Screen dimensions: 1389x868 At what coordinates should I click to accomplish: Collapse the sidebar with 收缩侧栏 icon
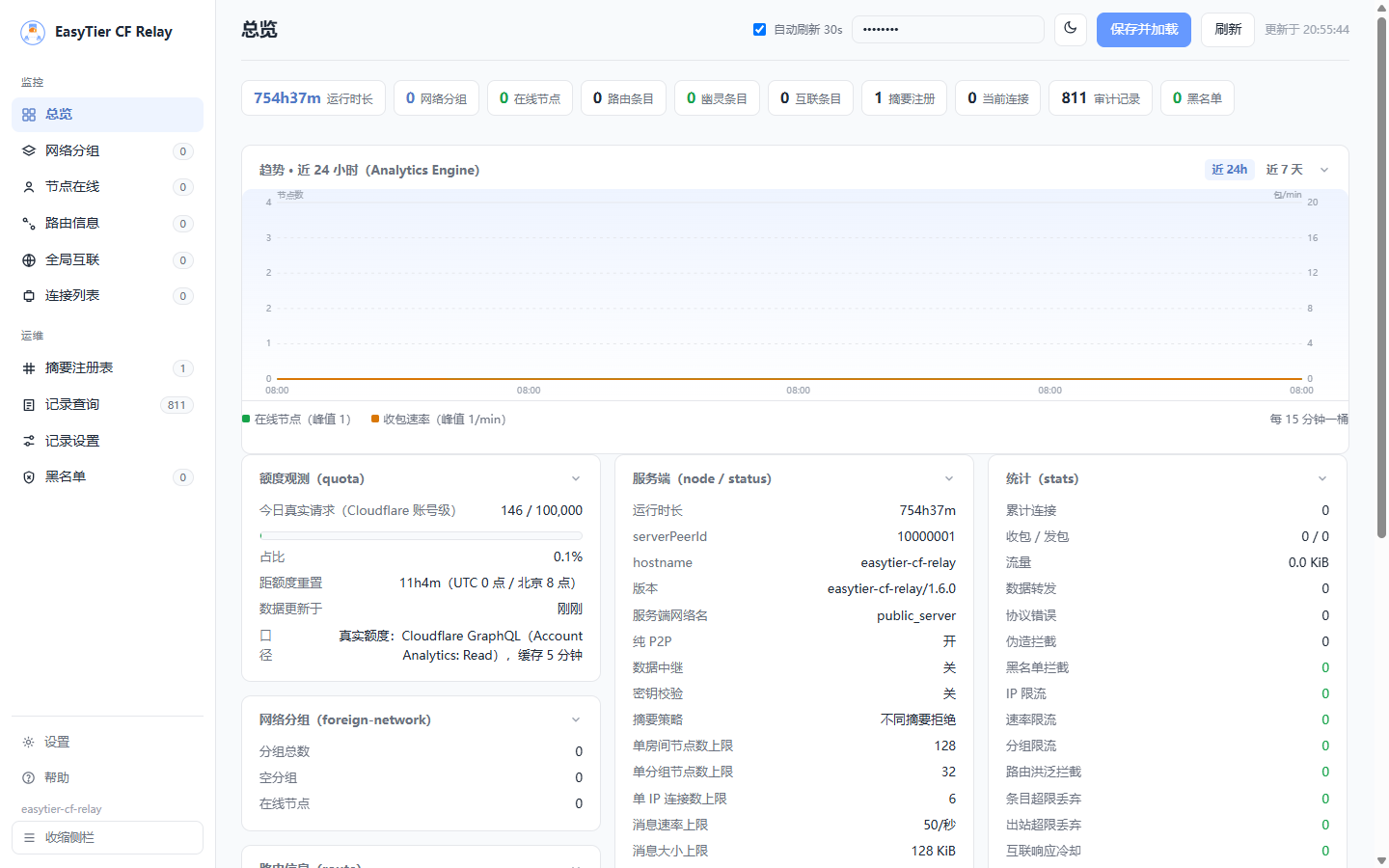[29, 838]
